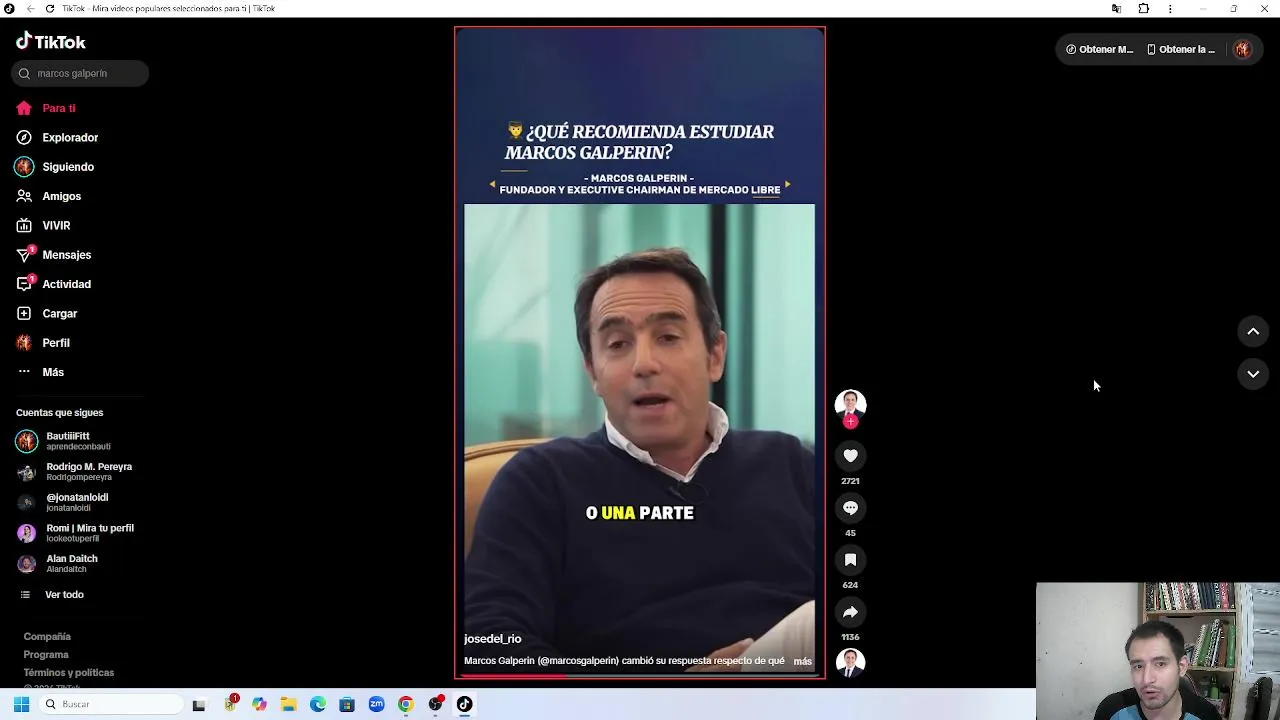The image size is (1280, 720).
Task: Reload the TikTok page
Action: click(50, 8)
